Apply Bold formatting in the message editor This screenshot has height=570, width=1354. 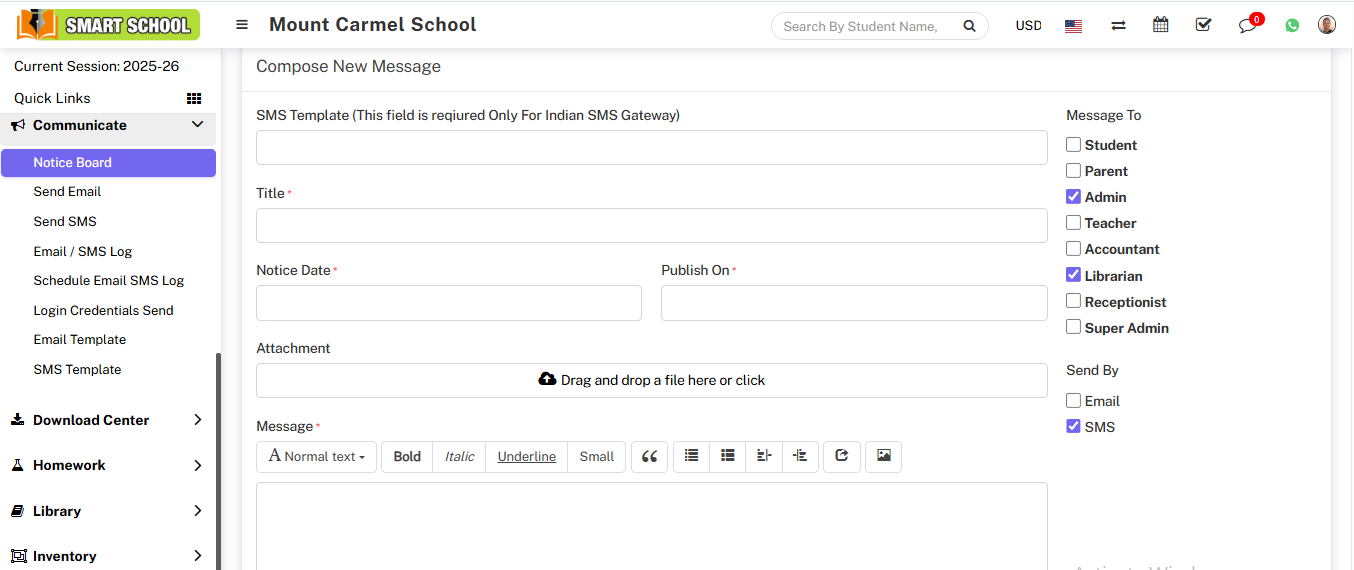click(407, 457)
